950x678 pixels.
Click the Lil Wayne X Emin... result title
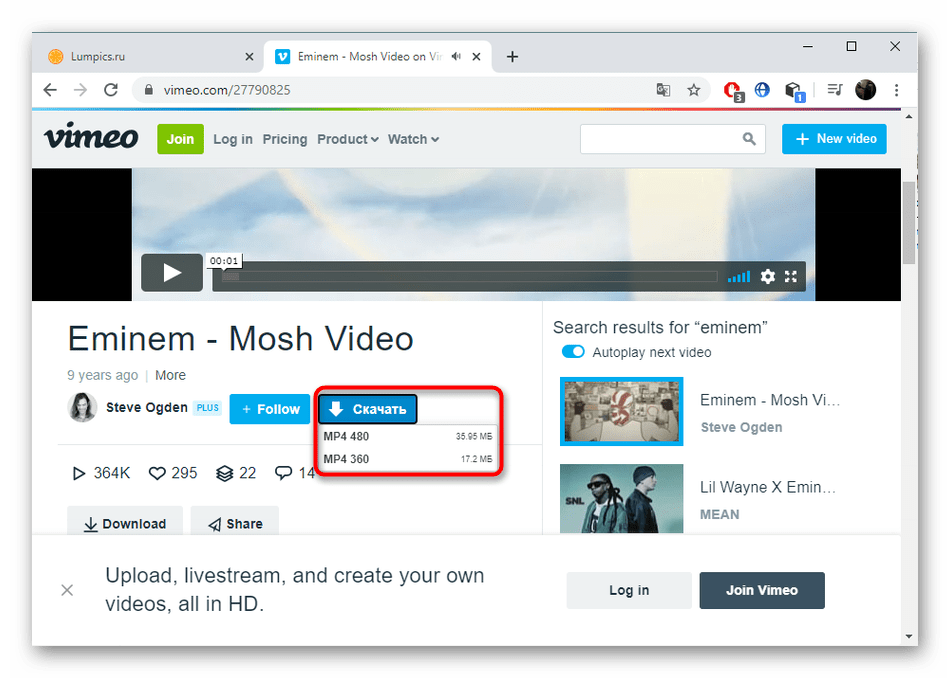tap(769, 487)
